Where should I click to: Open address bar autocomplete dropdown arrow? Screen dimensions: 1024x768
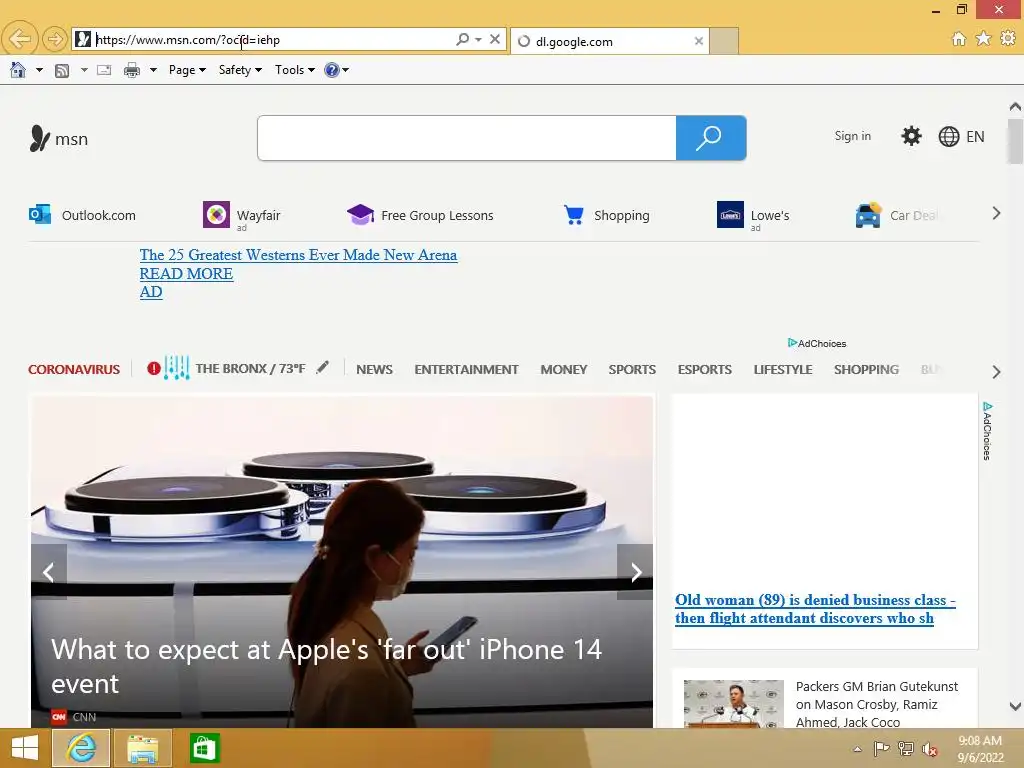pos(479,39)
